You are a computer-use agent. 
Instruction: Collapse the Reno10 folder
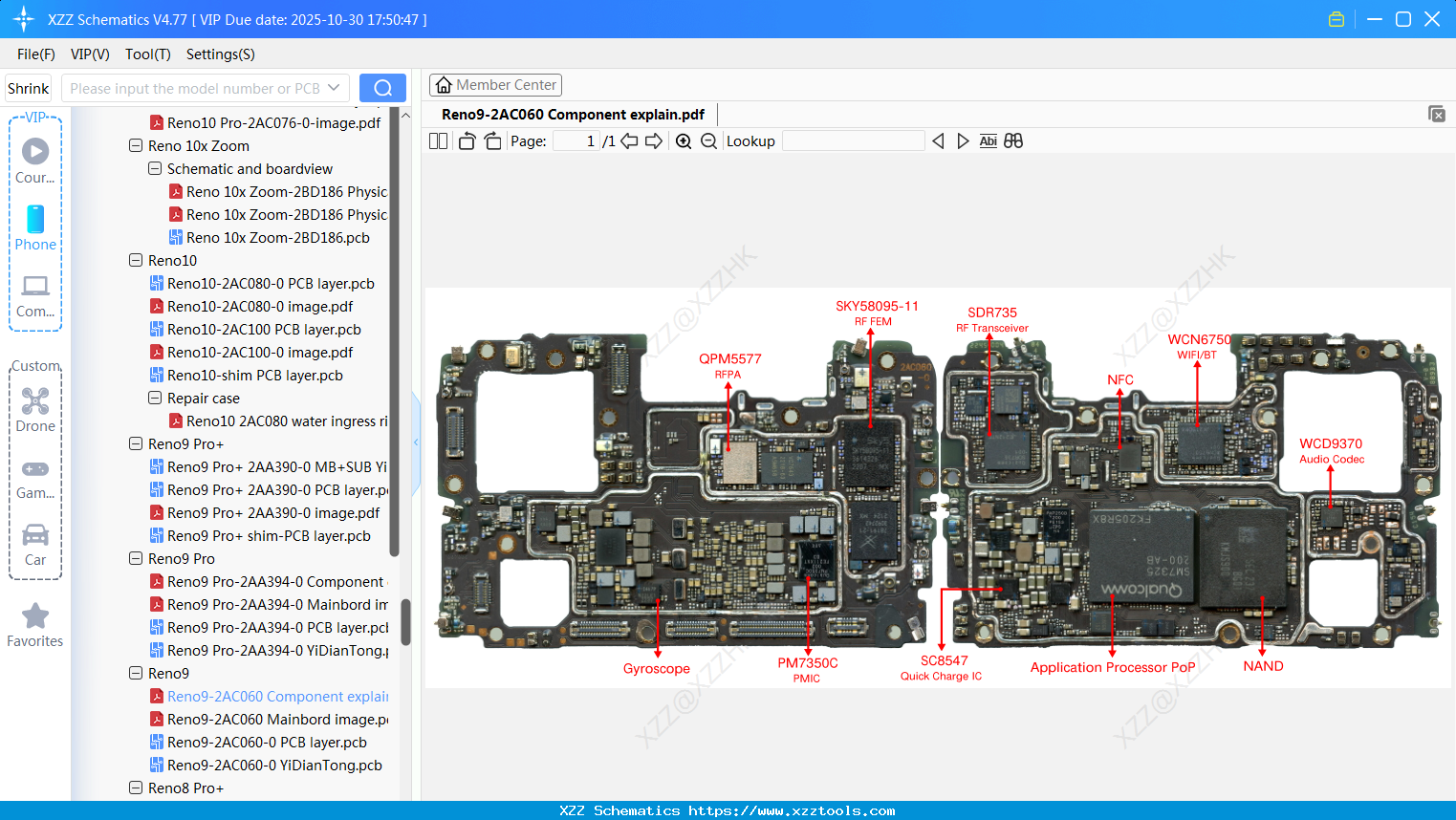click(136, 261)
